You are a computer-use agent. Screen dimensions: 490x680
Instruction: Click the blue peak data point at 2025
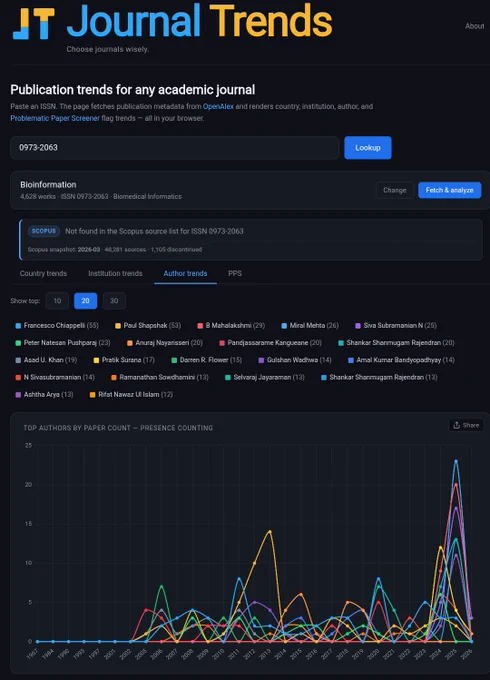(x=456, y=461)
